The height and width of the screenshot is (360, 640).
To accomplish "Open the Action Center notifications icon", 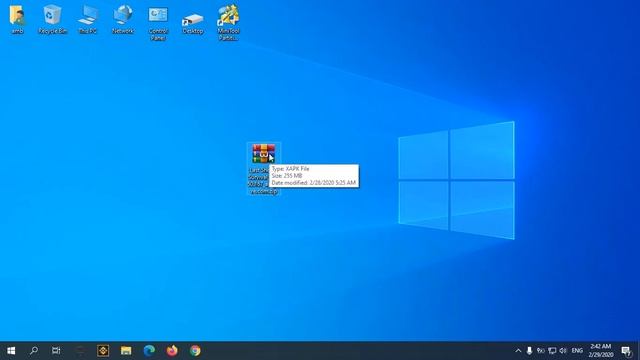I will click(x=626, y=351).
